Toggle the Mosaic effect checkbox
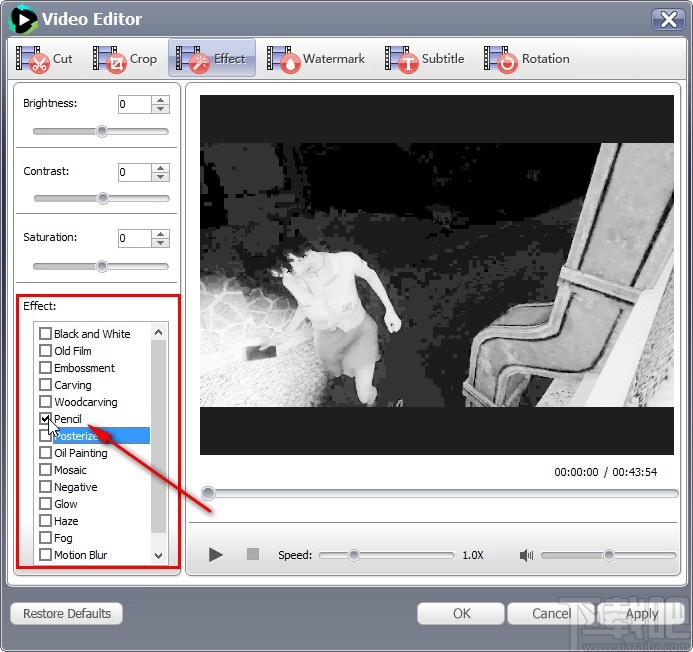Viewport: 693px width, 652px height. click(x=45, y=469)
